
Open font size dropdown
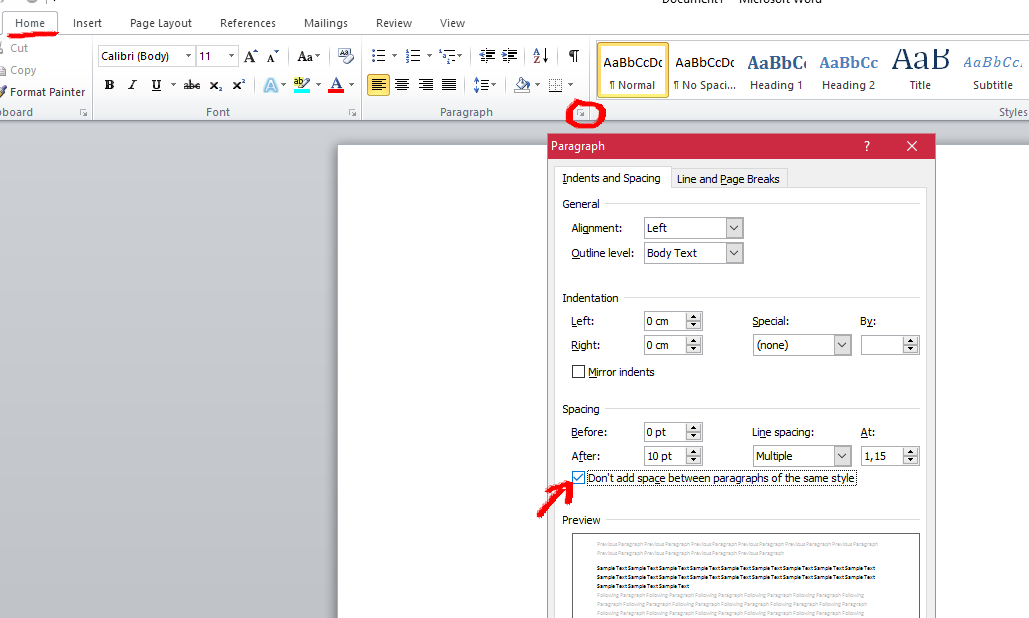pyautogui.click(x=231, y=56)
